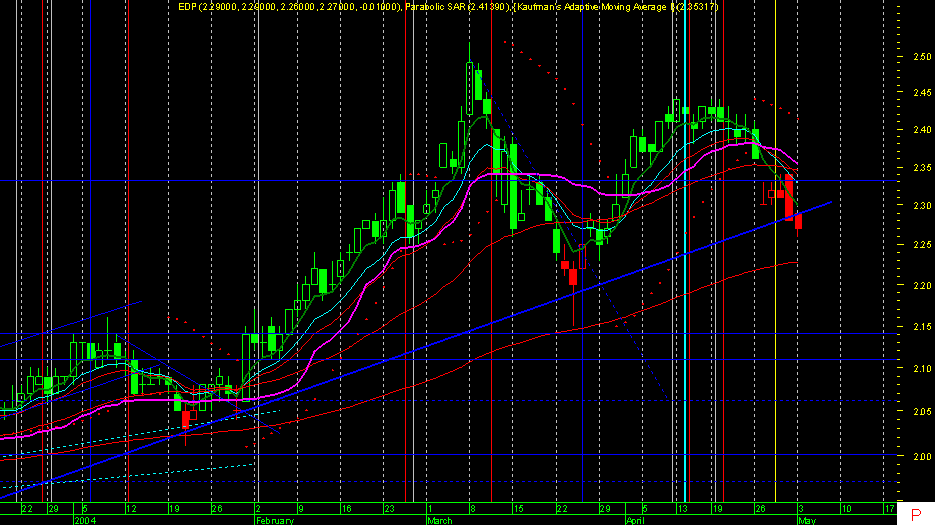
Task: Click the 2.10 price axis label
Action: click(x=922, y=368)
